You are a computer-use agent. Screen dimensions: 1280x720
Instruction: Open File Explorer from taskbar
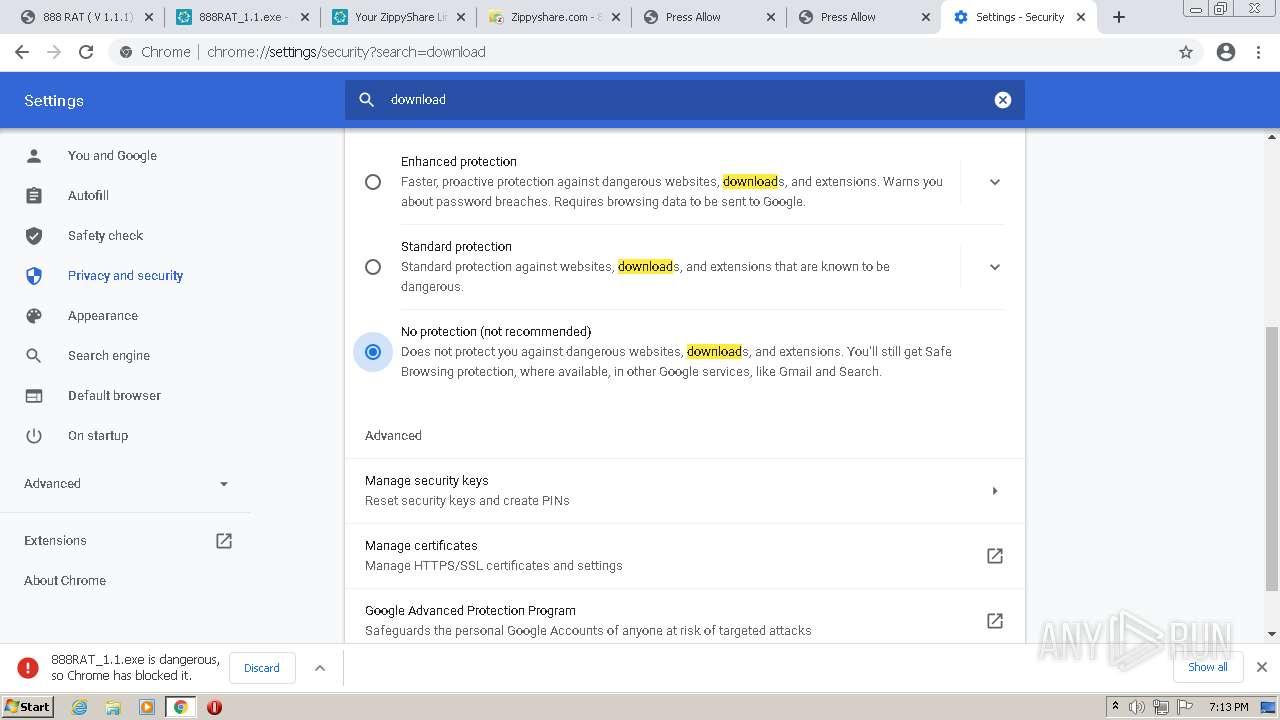tap(113, 707)
